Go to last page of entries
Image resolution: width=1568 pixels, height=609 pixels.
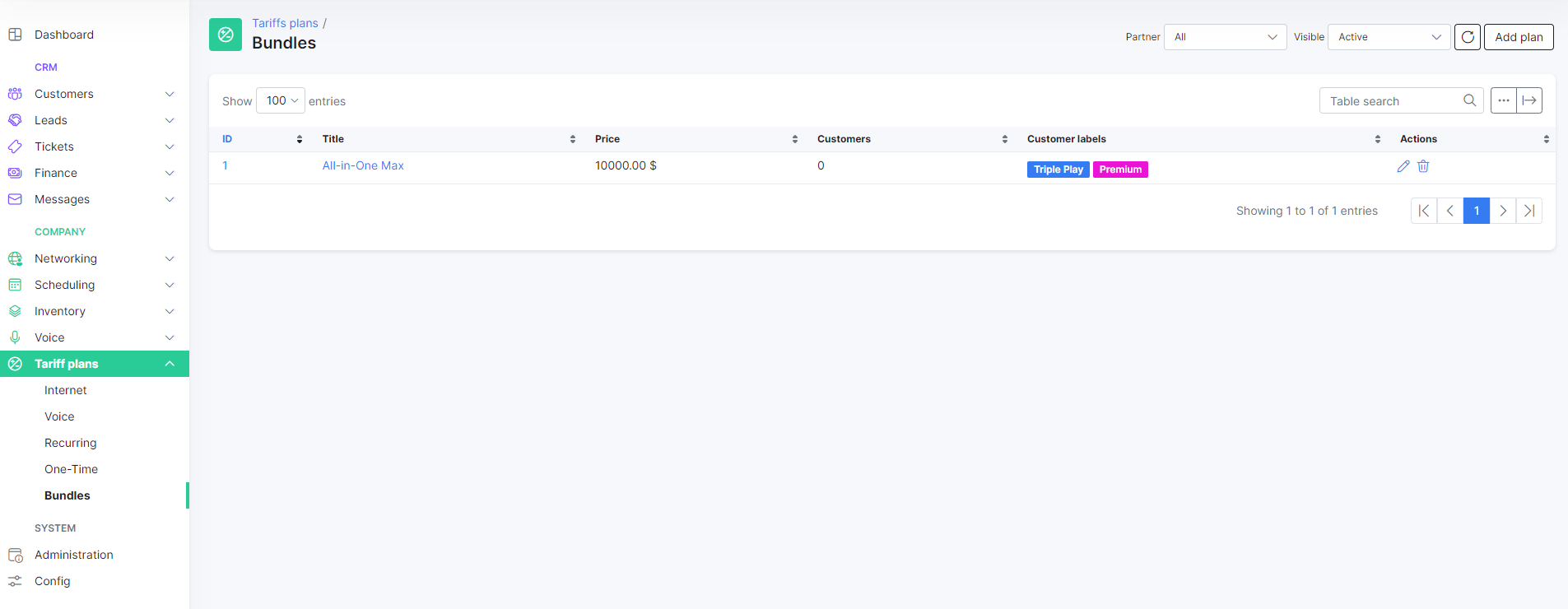1529,211
